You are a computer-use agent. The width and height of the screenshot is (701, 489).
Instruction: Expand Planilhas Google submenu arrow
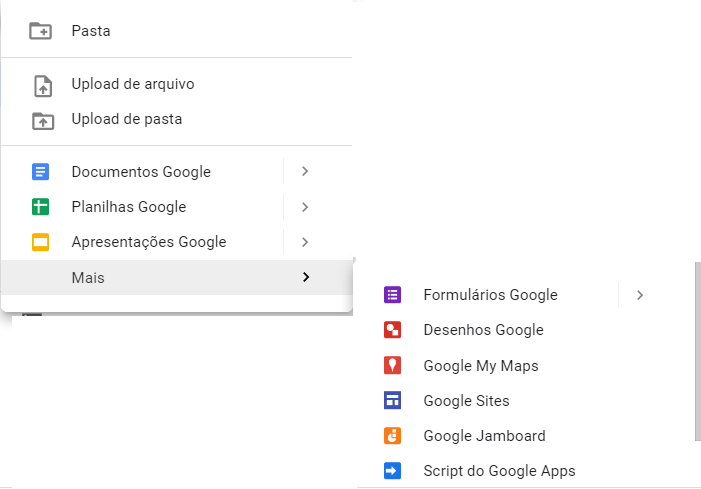(x=305, y=207)
